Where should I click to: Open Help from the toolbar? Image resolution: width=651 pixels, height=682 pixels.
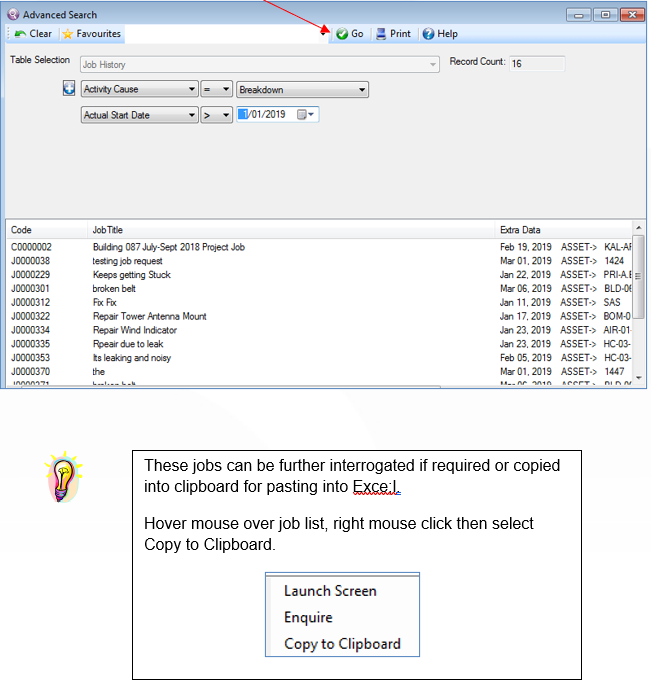[x=440, y=33]
